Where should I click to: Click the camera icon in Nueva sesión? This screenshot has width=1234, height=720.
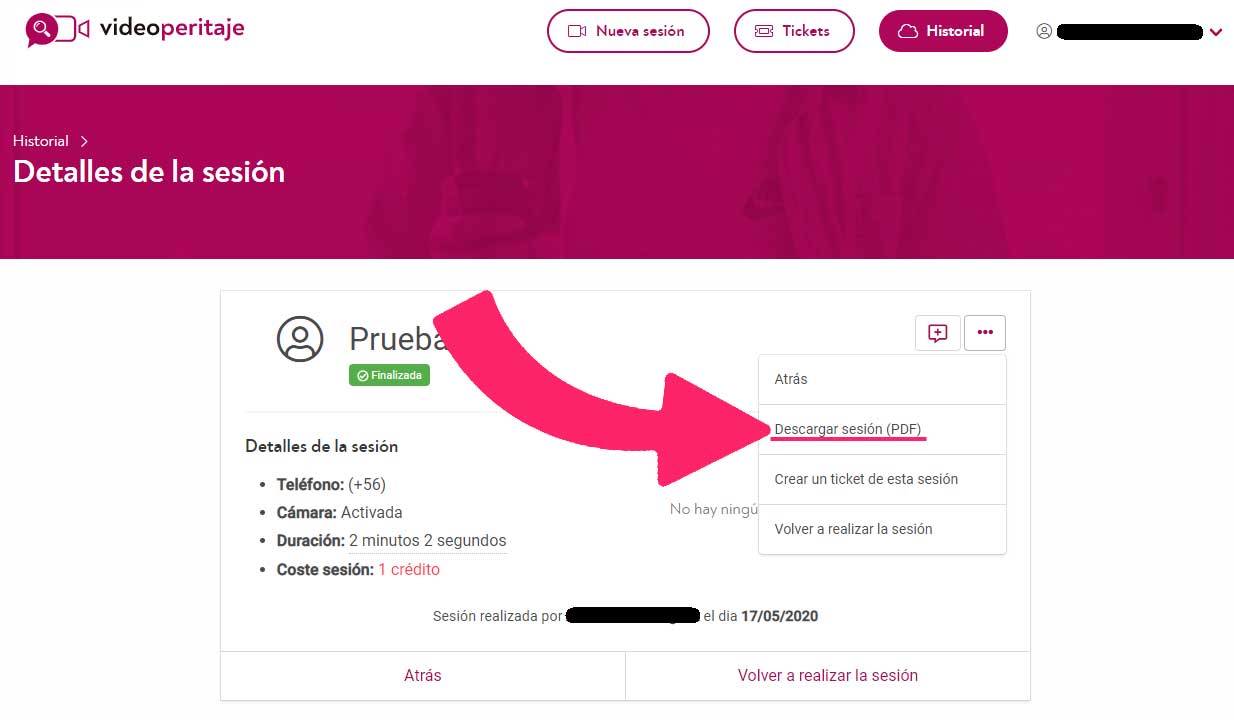pyautogui.click(x=577, y=31)
